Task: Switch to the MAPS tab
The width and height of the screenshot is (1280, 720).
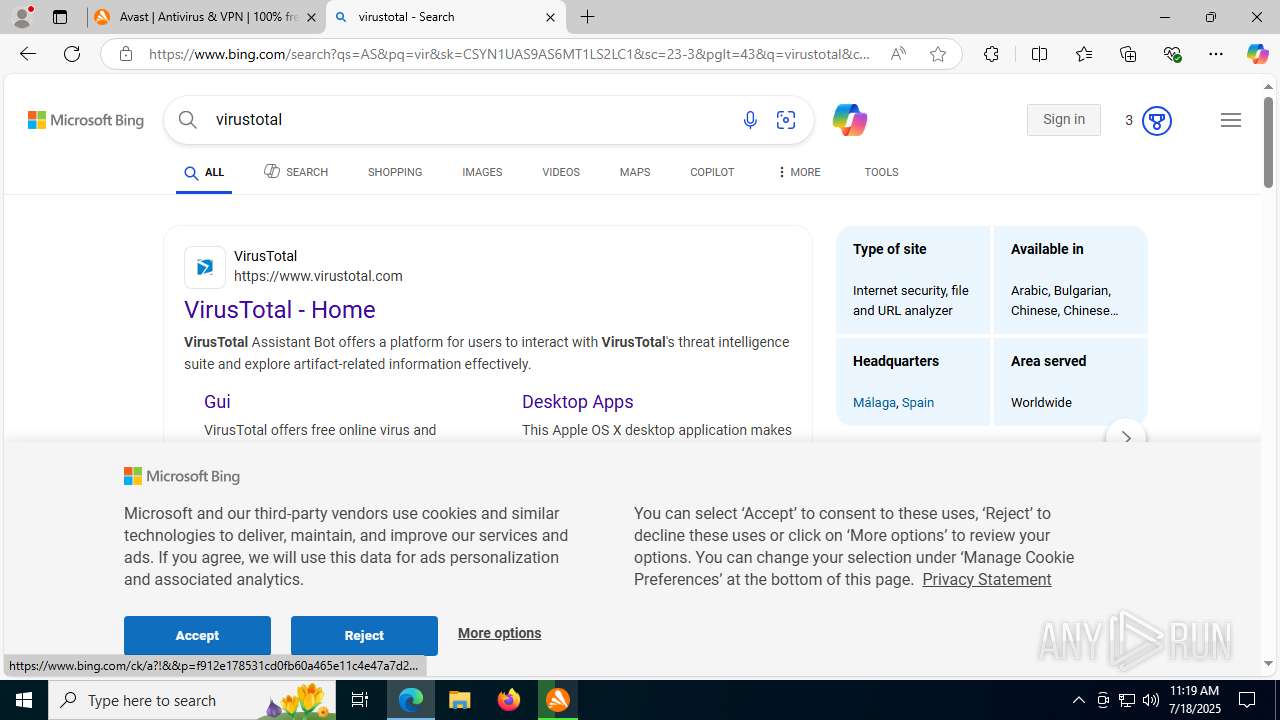Action: pyautogui.click(x=635, y=172)
